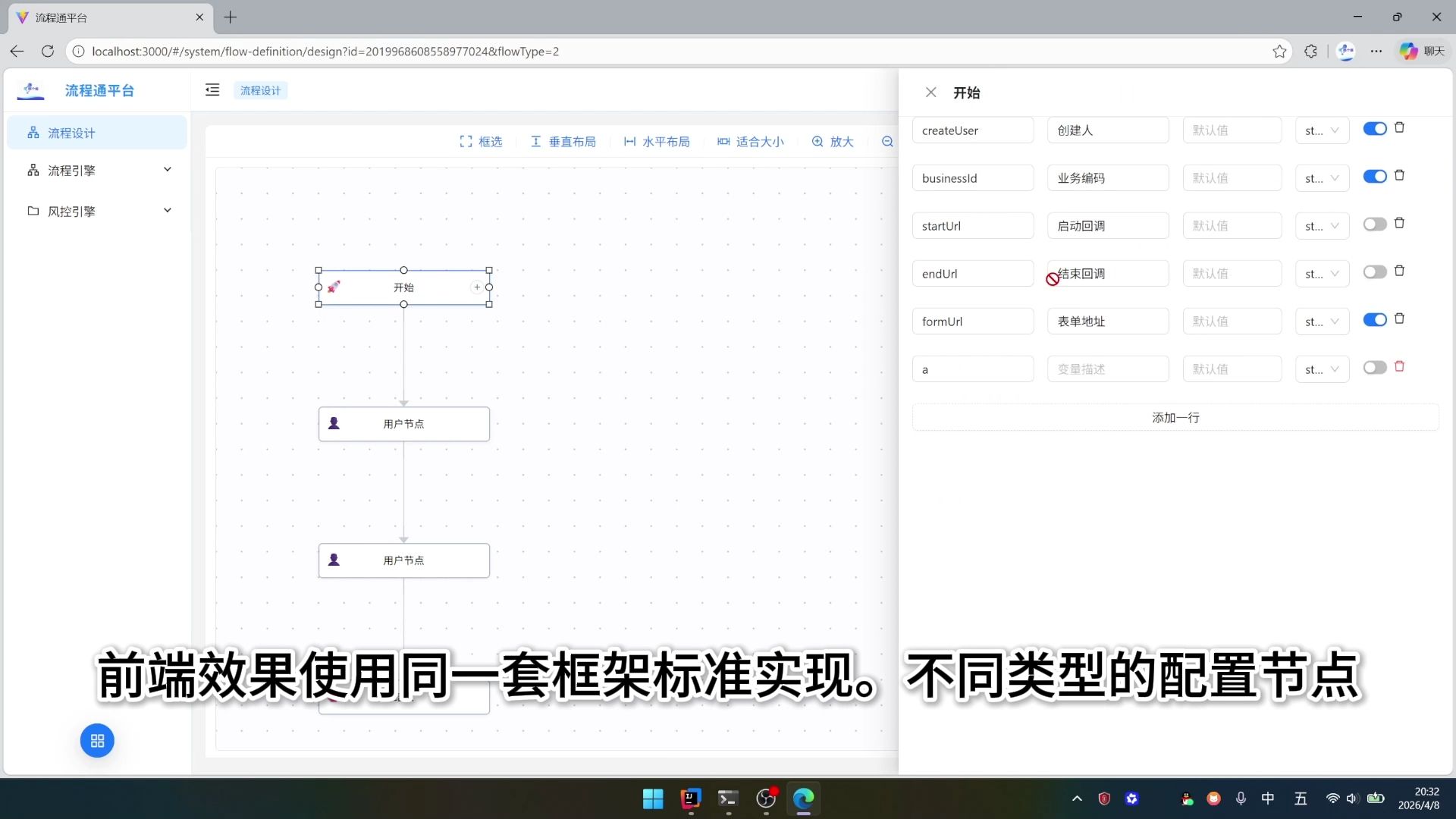Click the zoom out magnifier icon

pos(887,142)
